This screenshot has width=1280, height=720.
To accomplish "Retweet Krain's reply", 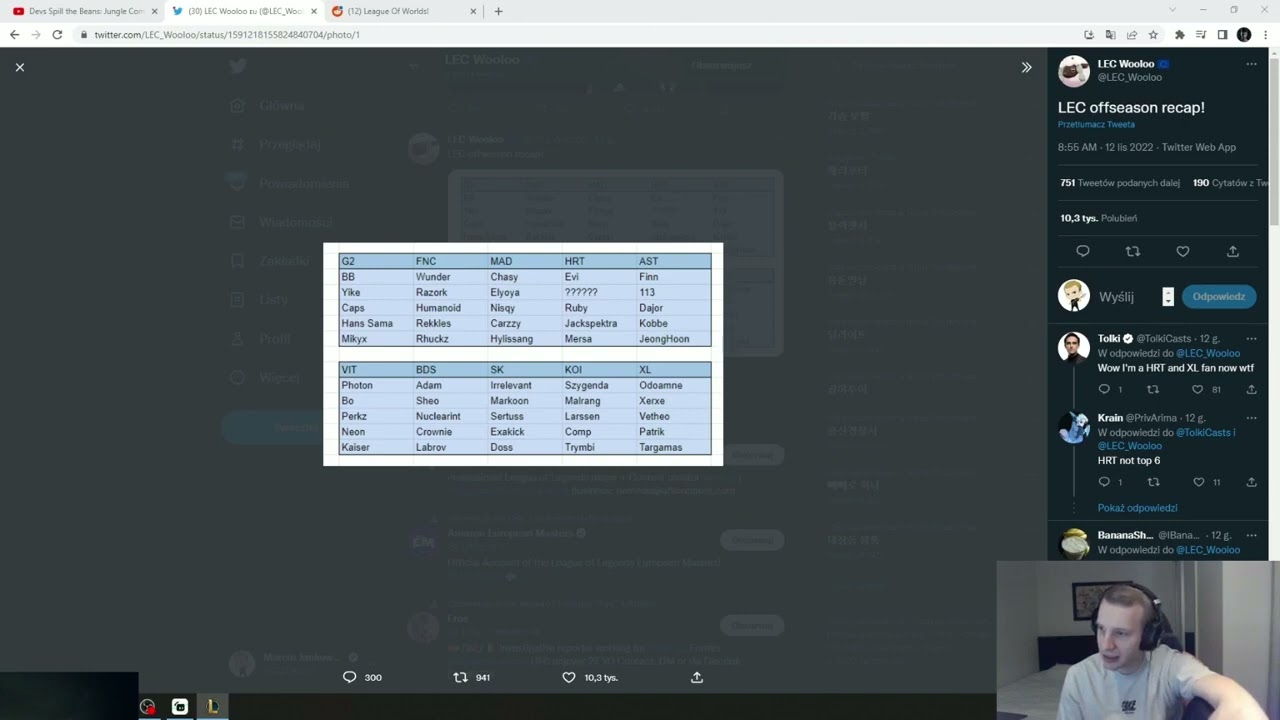I will pyautogui.click(x=1153, y=482).
